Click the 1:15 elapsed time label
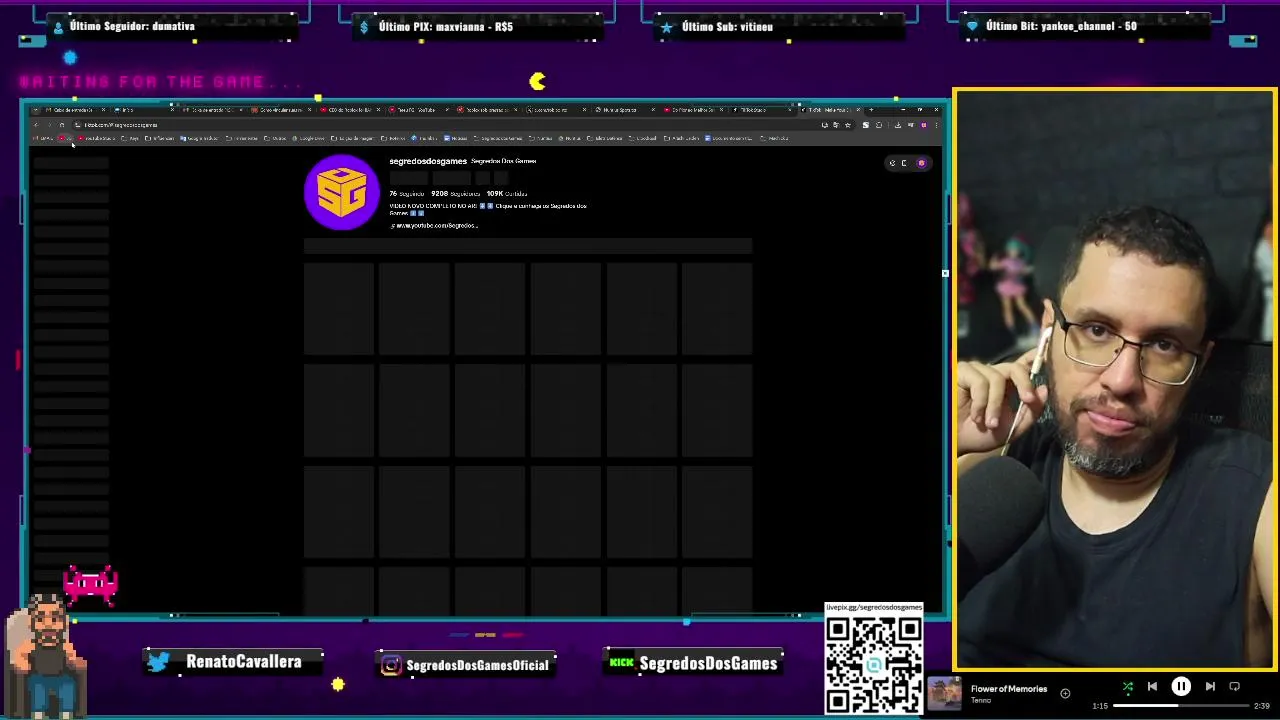The height and width of the screenshot is (720, 1280). [1100, 706]
